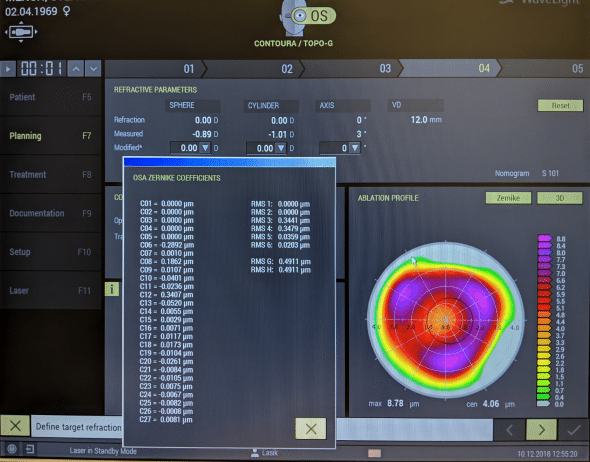Switch ablation profile to 3D view
The width and height of the screenshot is (590, 462).
(560, 198)
